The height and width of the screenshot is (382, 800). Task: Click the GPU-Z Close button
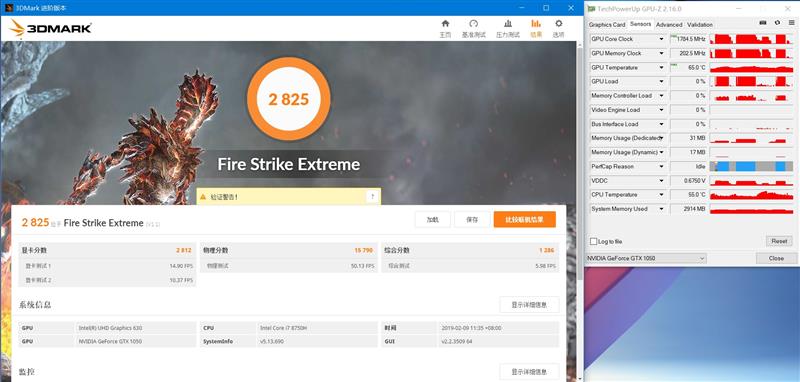pyautogui.click(x=776, y=258)
